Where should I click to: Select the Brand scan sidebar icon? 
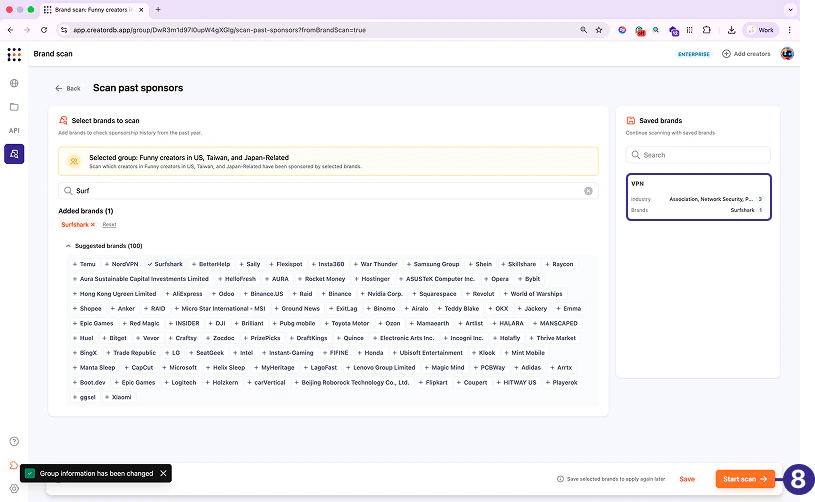(14, 154)
